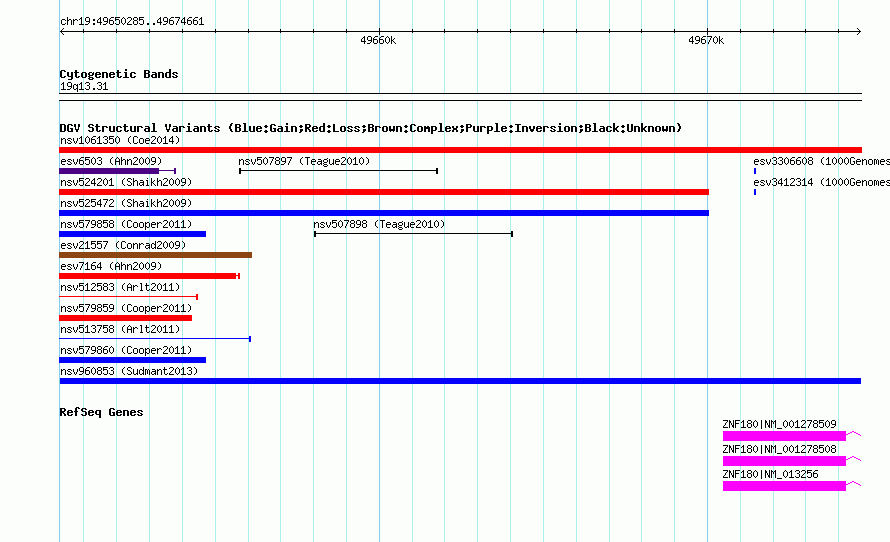Open the nsv524201 (Shaikh2009) red loss bar
The image size is (890, 542).
(384, 192)
